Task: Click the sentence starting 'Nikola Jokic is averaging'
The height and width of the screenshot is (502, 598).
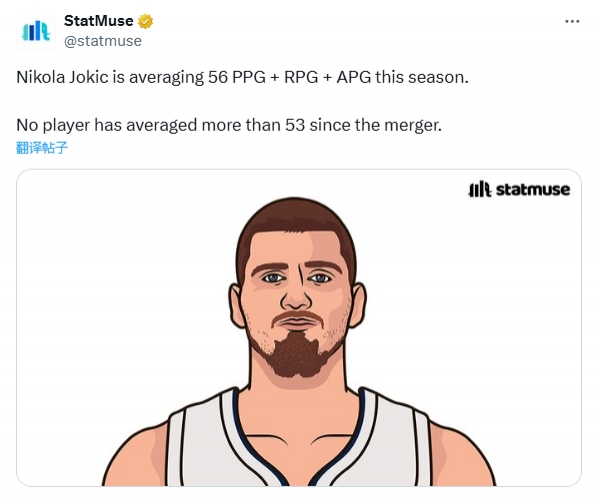Action: coord(242,77)
